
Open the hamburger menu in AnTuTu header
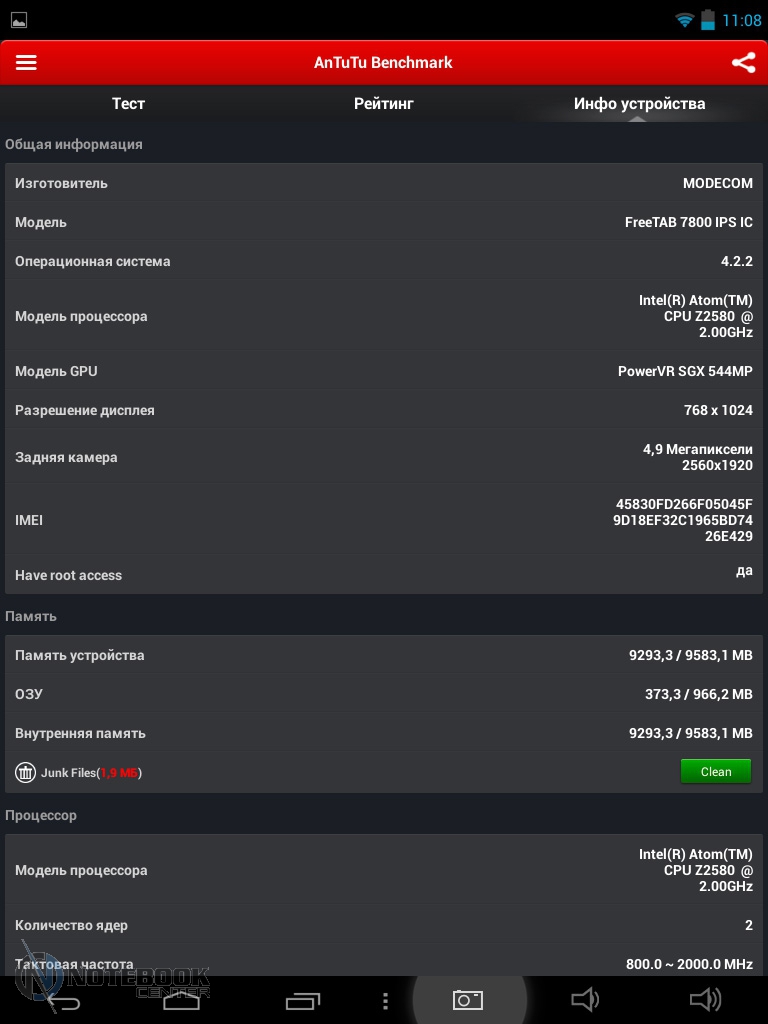click(26, 62)
